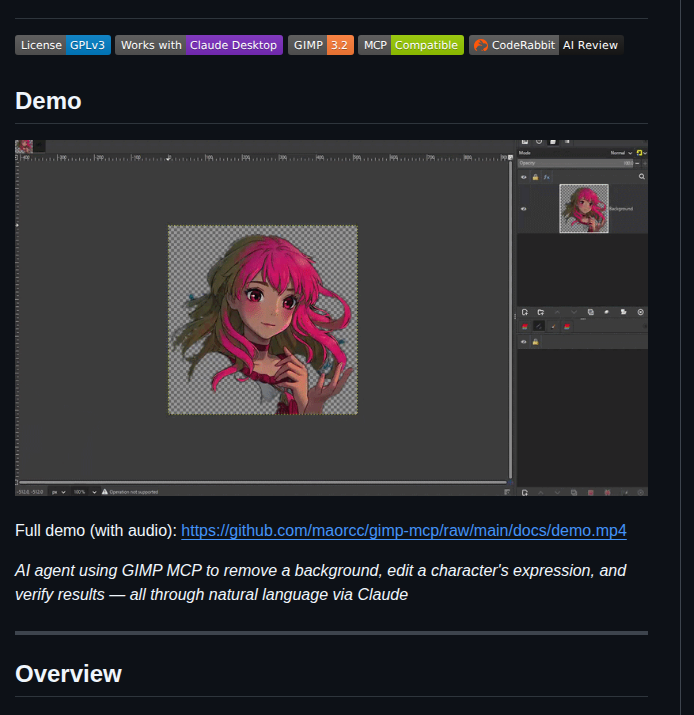Click the Overview heading
Image resolution: width=694 pixels, height=715 pixels.
pos(68,674)
